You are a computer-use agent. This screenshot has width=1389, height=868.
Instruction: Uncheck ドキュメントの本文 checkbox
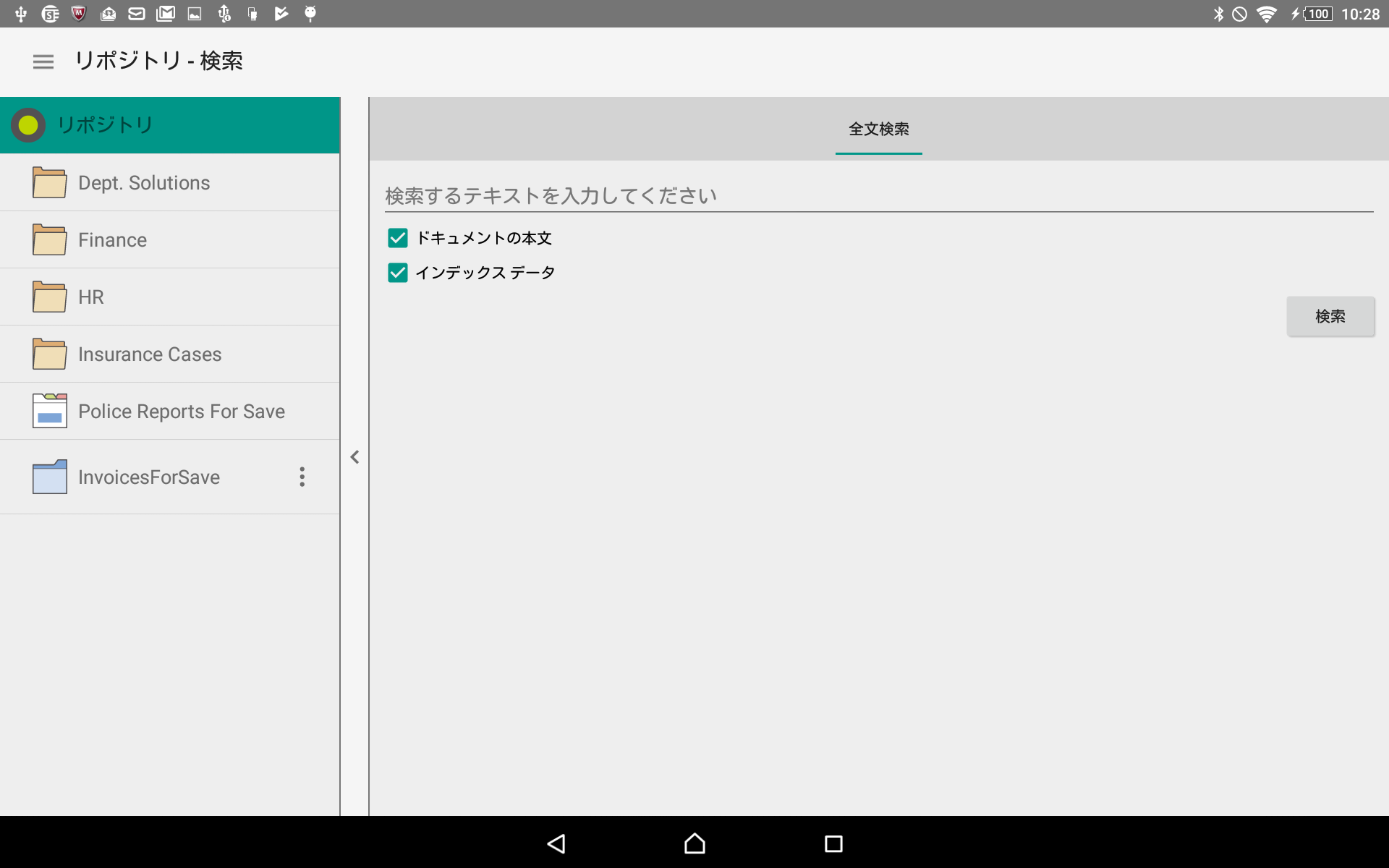[x=398, y=238]
